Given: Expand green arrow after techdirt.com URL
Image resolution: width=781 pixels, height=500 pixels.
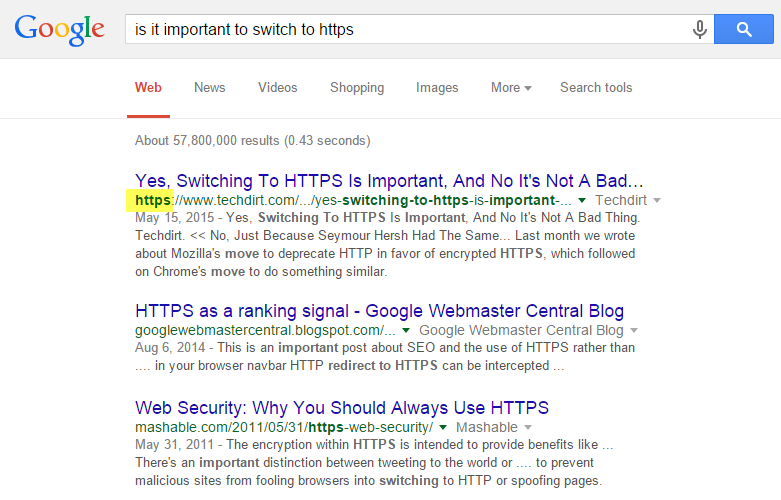Looking at the screenshot, I should pos(583,201).
